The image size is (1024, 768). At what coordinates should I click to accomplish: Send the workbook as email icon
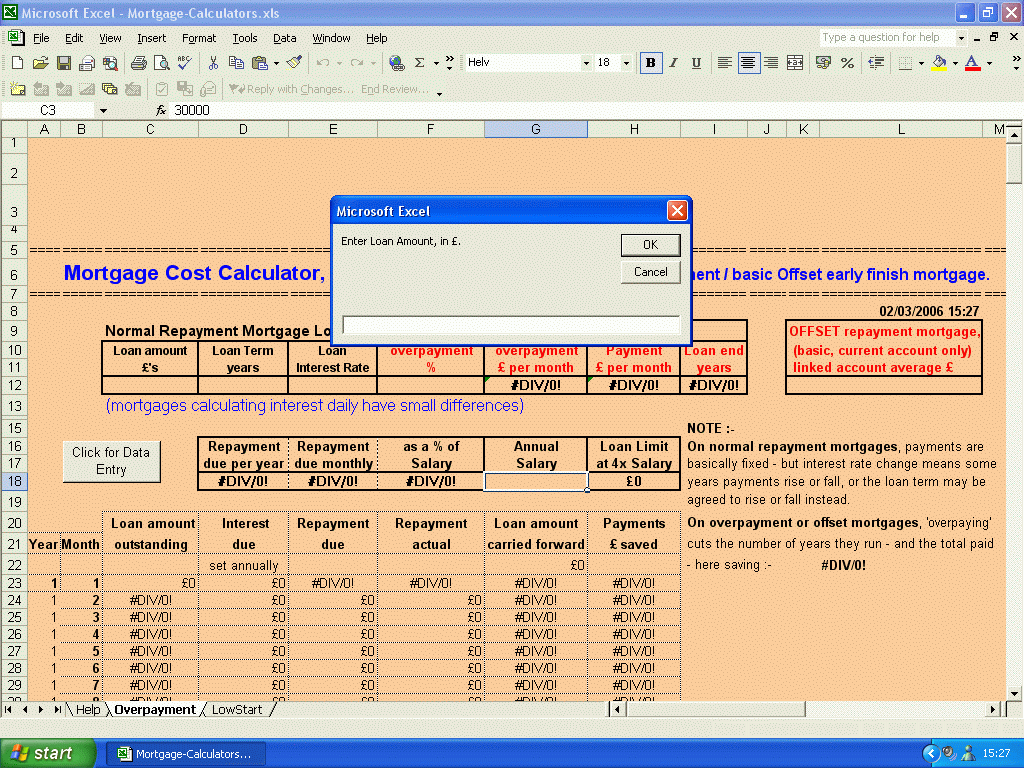pyautogui.click(x=87, y=63)
